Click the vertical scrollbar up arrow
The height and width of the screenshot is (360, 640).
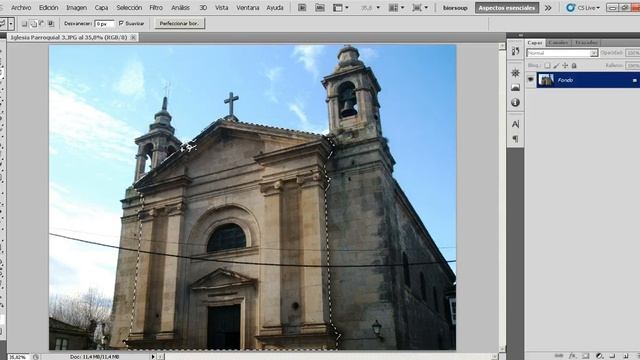tap(502, 47)
